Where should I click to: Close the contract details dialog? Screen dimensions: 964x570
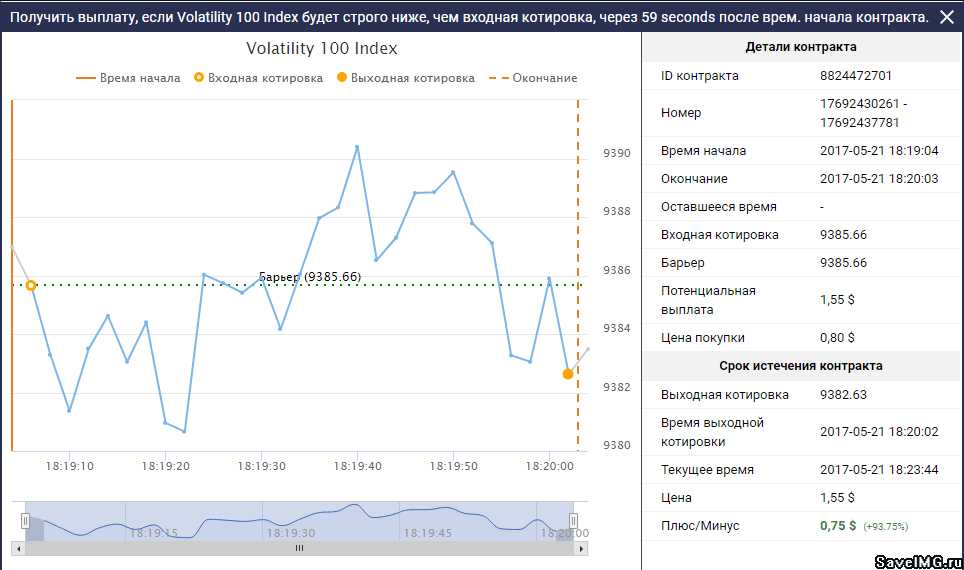[946, 17]
